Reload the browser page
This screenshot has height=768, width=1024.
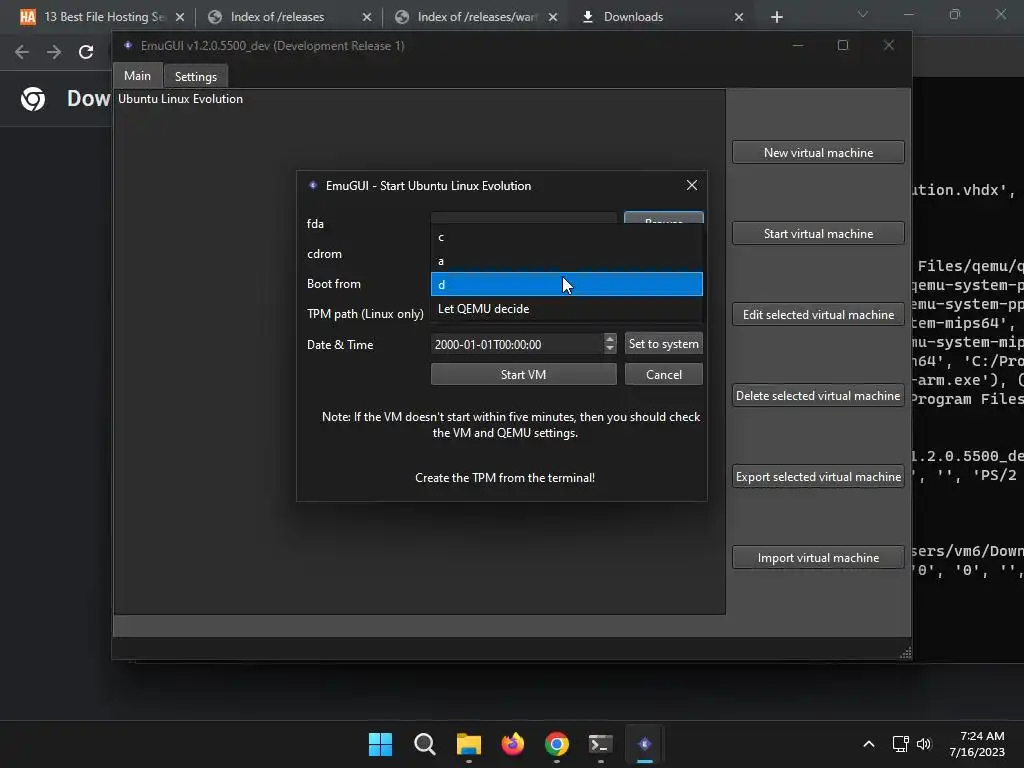tap(86, 52)
